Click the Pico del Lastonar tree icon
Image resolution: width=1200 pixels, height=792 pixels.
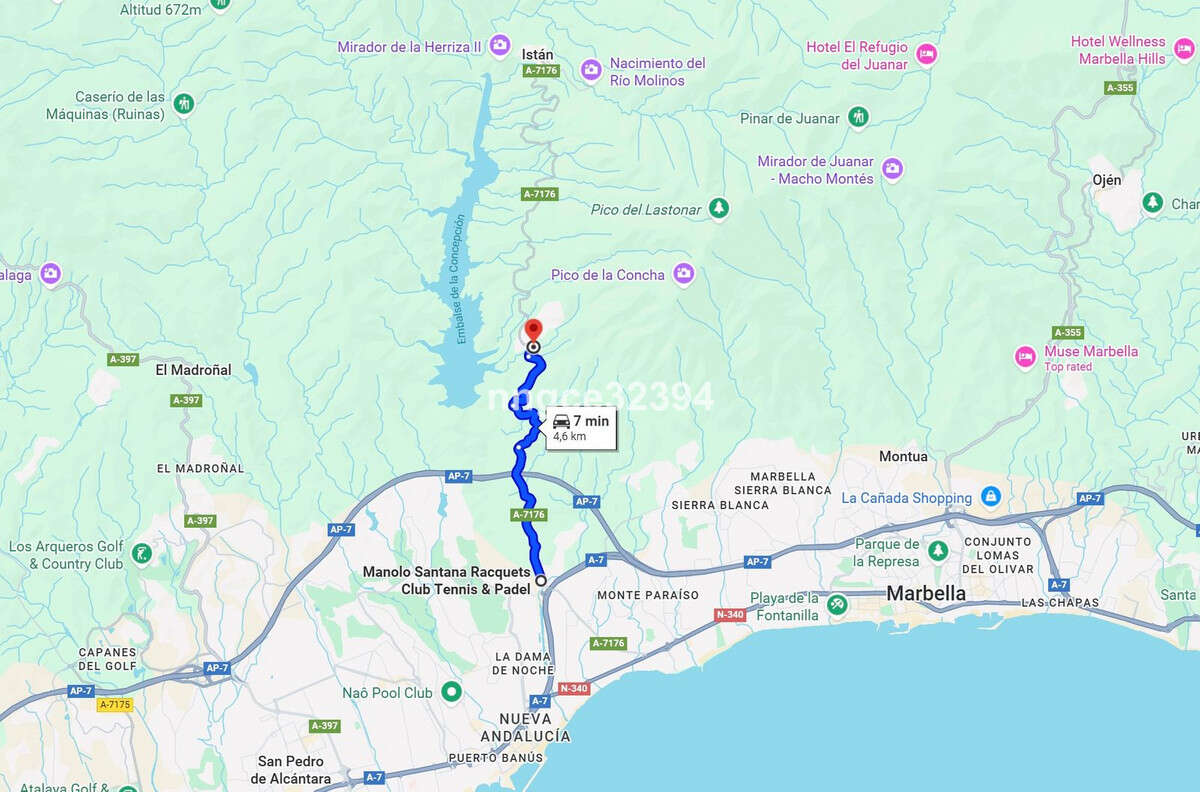point(718,208)
